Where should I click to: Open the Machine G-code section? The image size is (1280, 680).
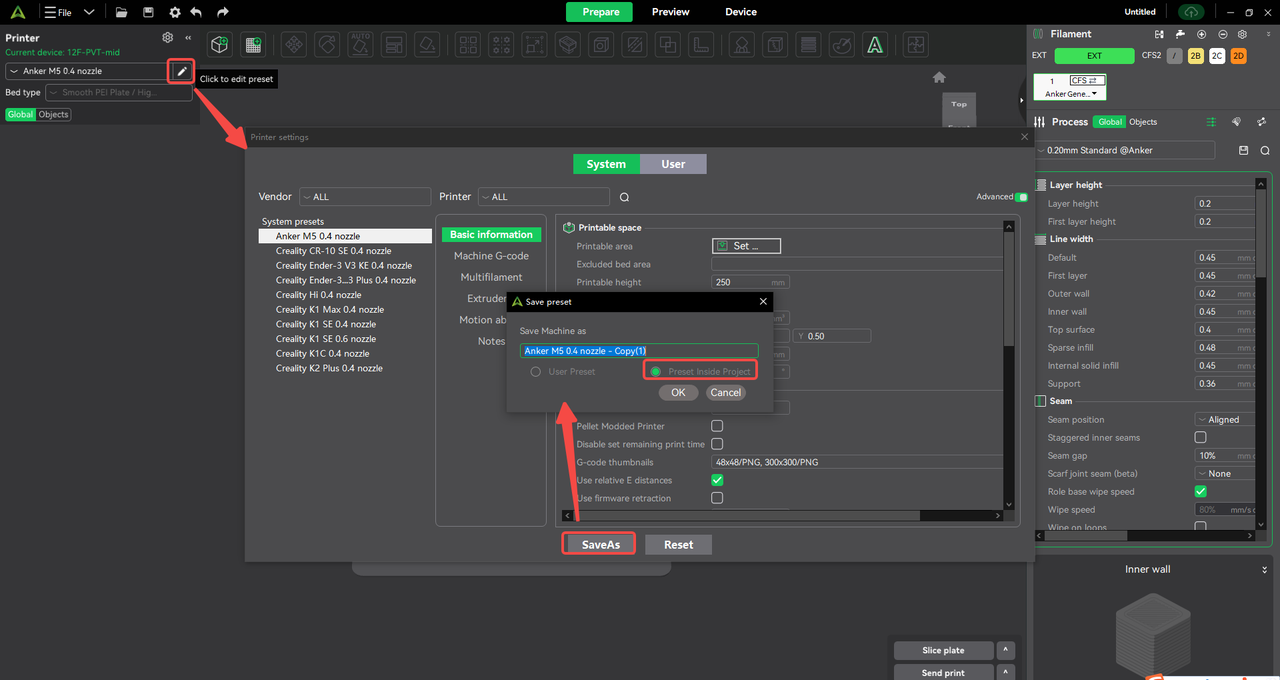tap(491, 256)
